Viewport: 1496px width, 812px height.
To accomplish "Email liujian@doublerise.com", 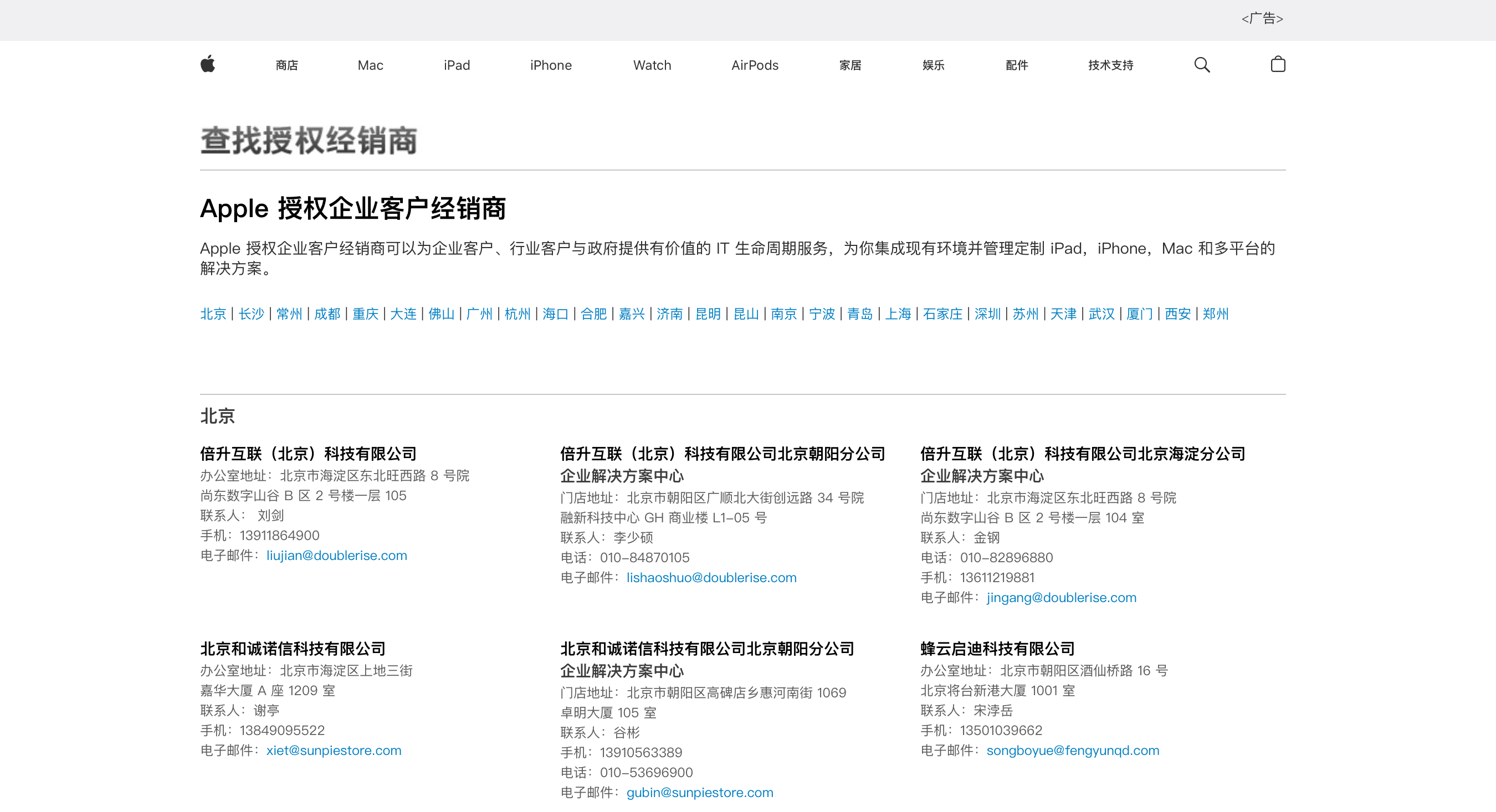I will (336, 556).
